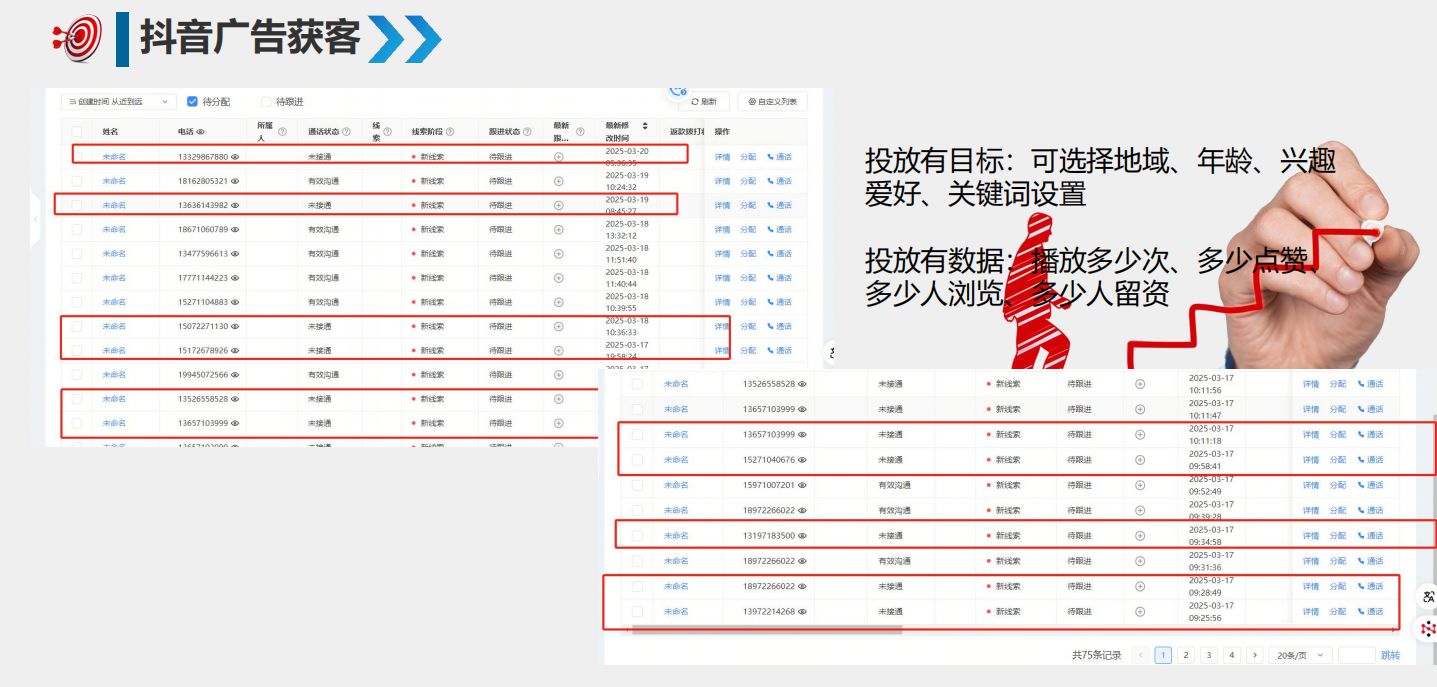
Task: Go to next page arrow in pagination
Action: [x=1255, y=655]
